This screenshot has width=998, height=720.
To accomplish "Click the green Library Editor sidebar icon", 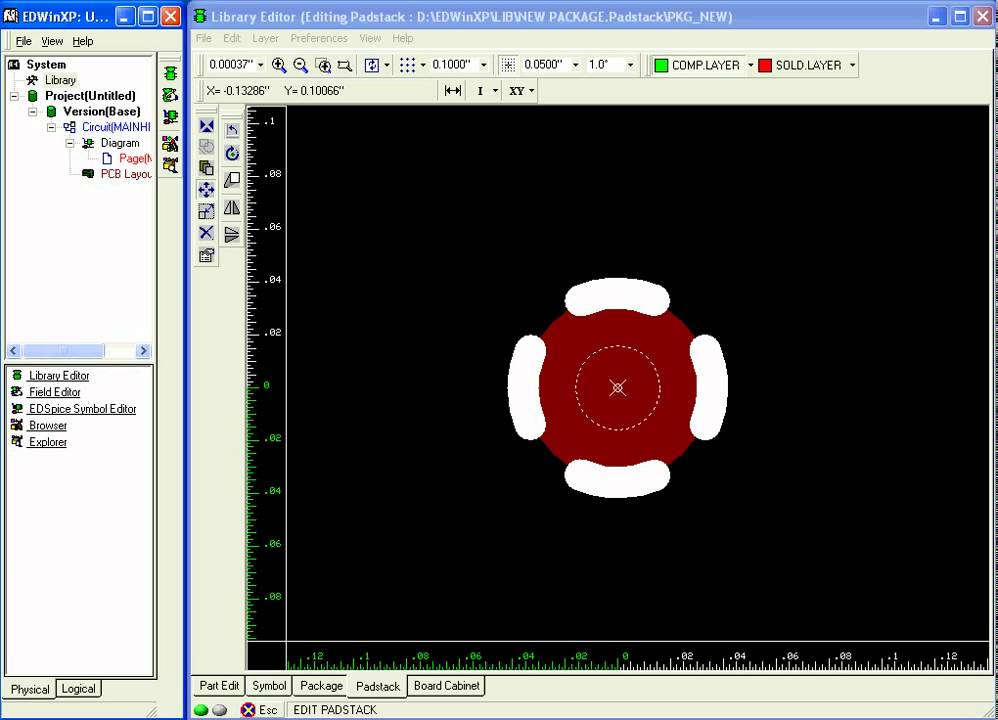I will [170, 73].
